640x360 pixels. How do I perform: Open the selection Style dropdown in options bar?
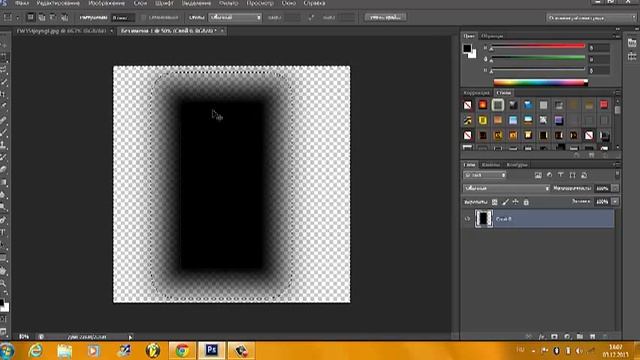236,18
